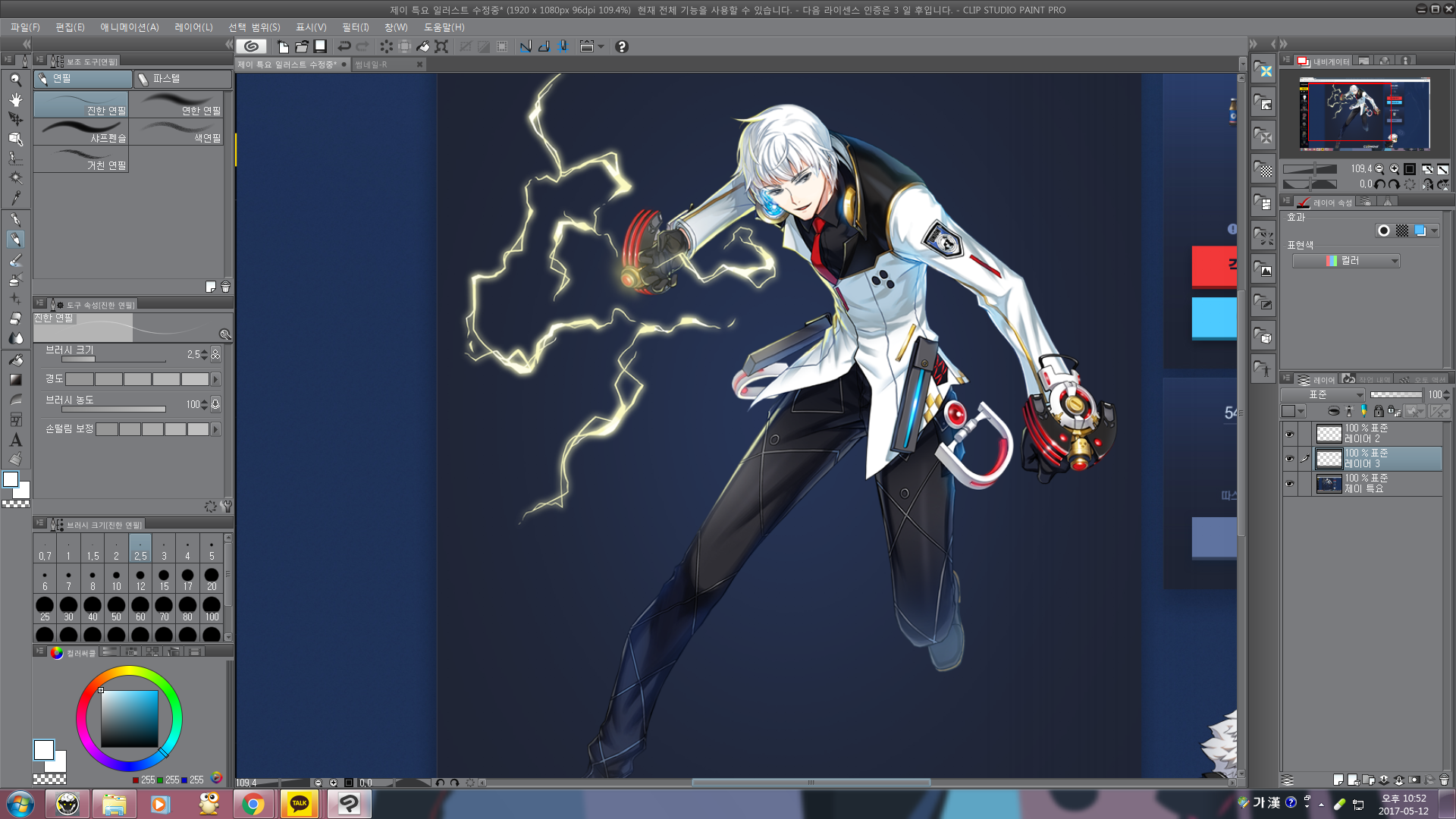Expand 손떨림 보정 stabilization options arrow
1456x819 pixels.
pyautogui.click(x=216, y=429)
